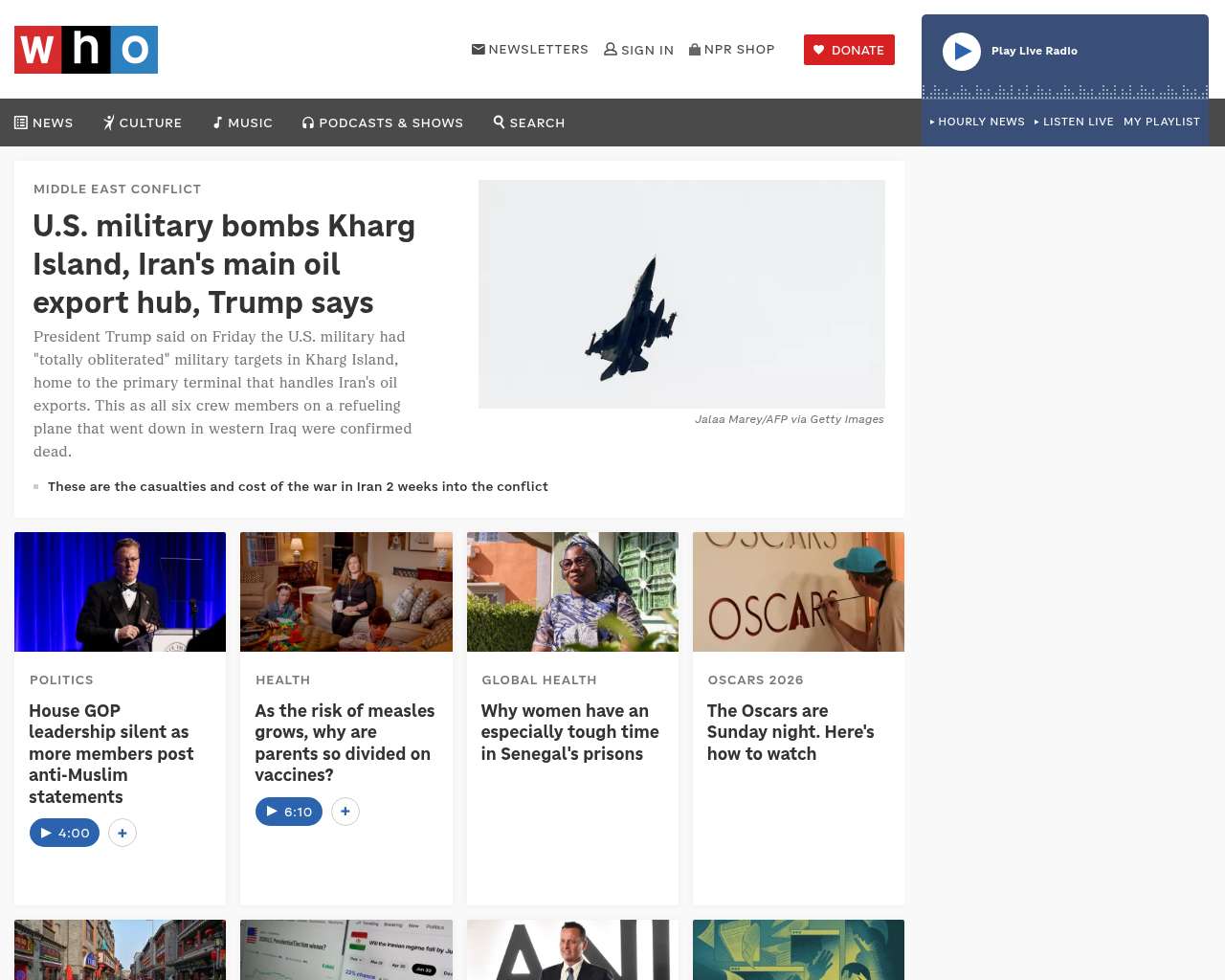Click the President Trump story summary text

click(223, 394)
